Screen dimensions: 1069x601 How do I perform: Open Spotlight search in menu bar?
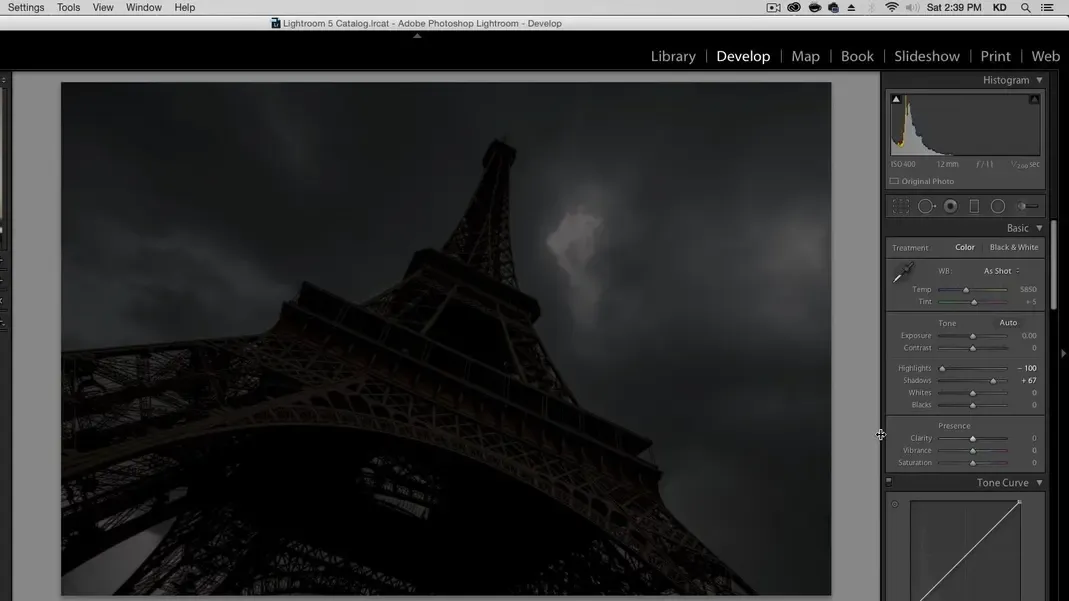(1025, 7)
